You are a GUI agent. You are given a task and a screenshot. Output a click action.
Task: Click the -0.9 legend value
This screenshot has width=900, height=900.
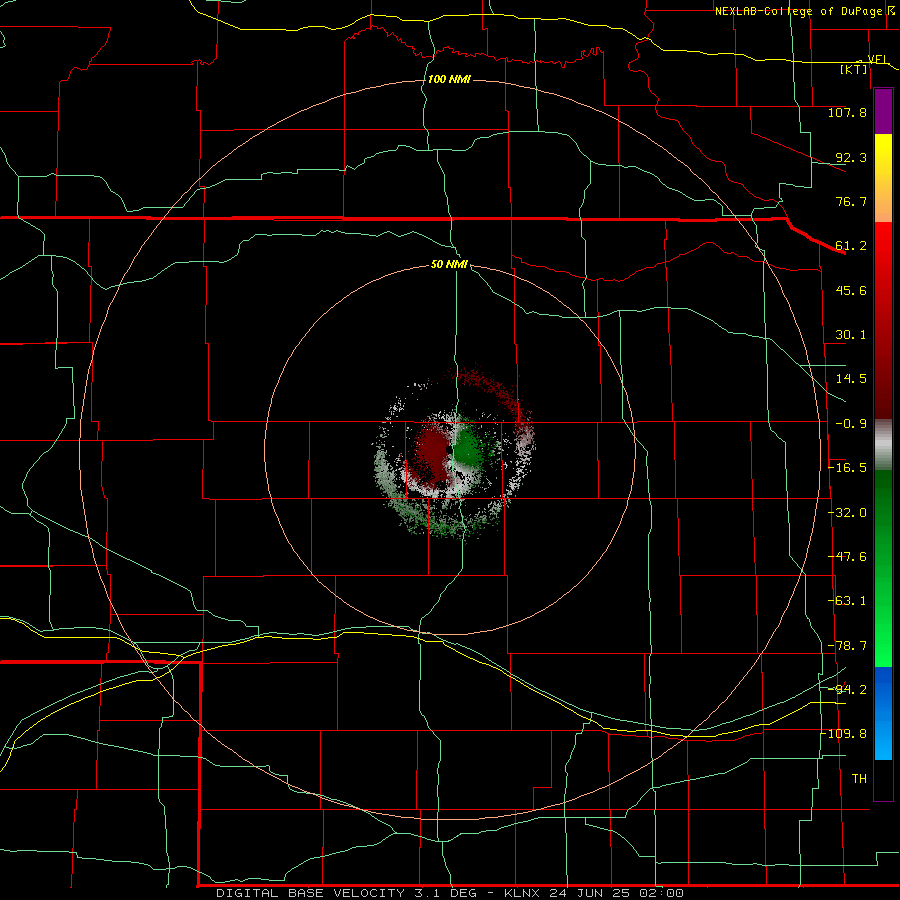click(851, 424)
